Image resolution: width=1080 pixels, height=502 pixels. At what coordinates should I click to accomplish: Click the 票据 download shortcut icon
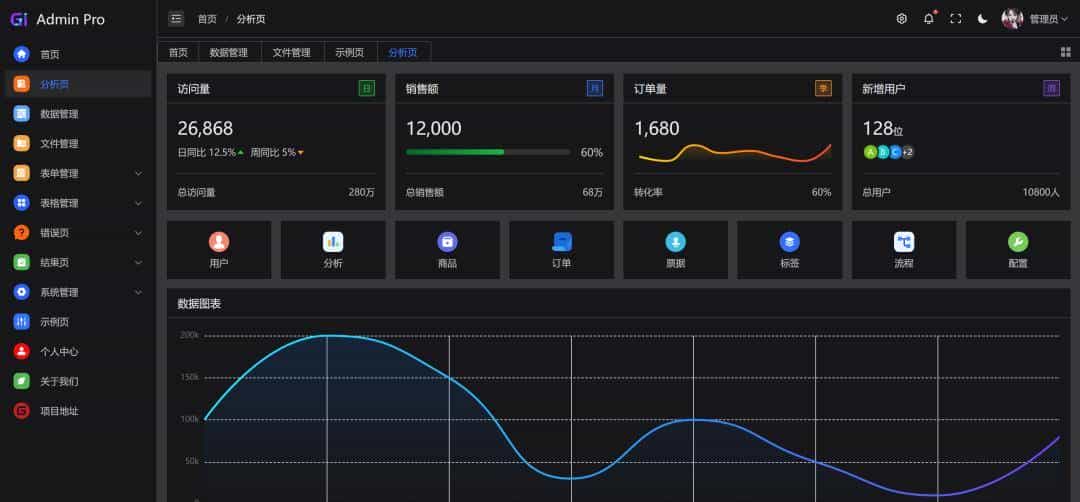point(676,242)
